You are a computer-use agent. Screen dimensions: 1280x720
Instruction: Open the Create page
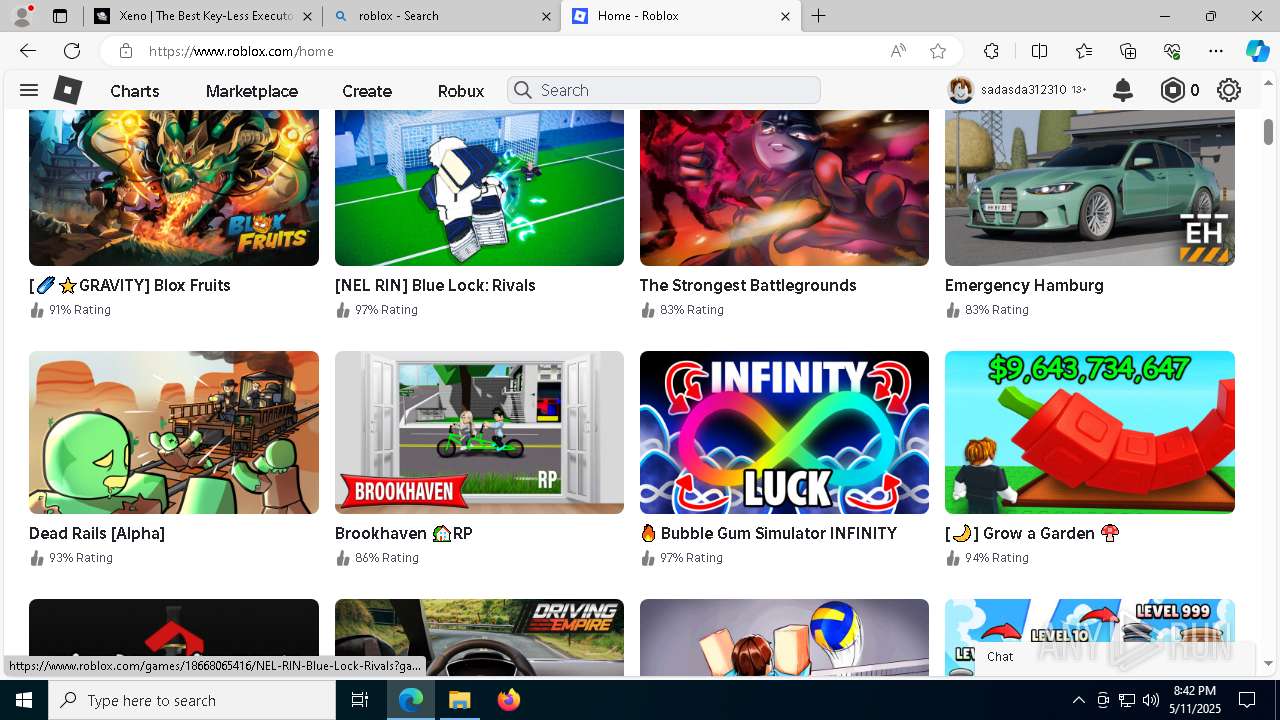coord(367,91)
